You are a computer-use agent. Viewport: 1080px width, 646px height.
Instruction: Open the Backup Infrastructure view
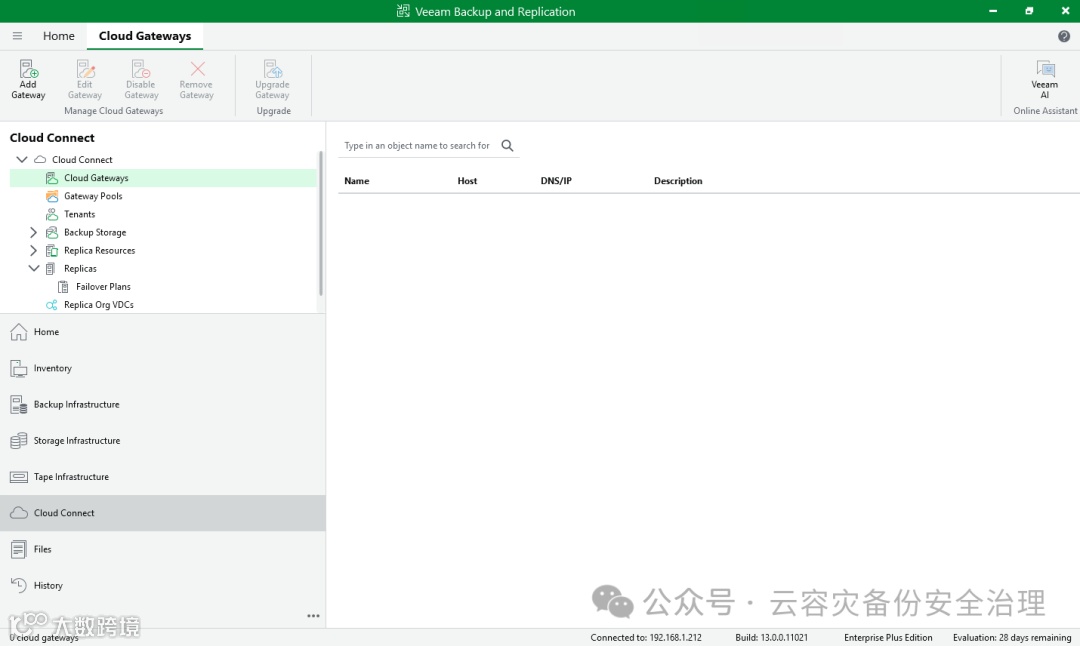point(163,404)
